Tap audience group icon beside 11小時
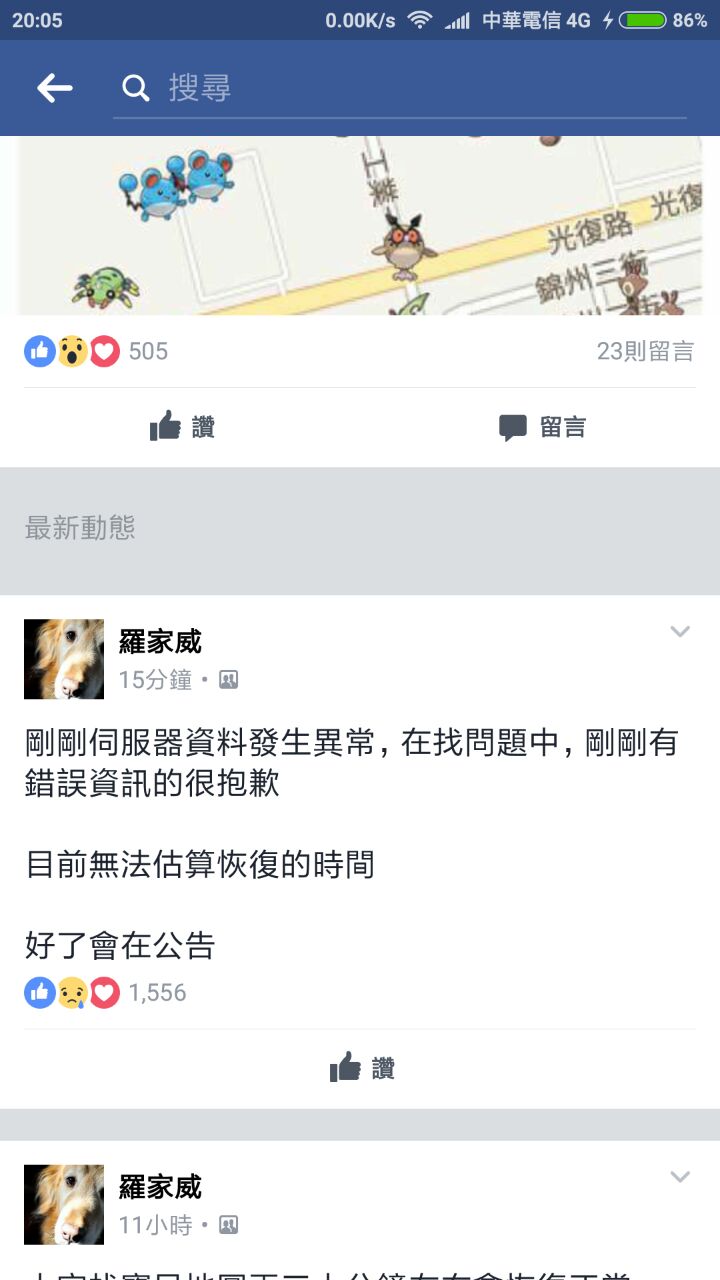 228,1225
